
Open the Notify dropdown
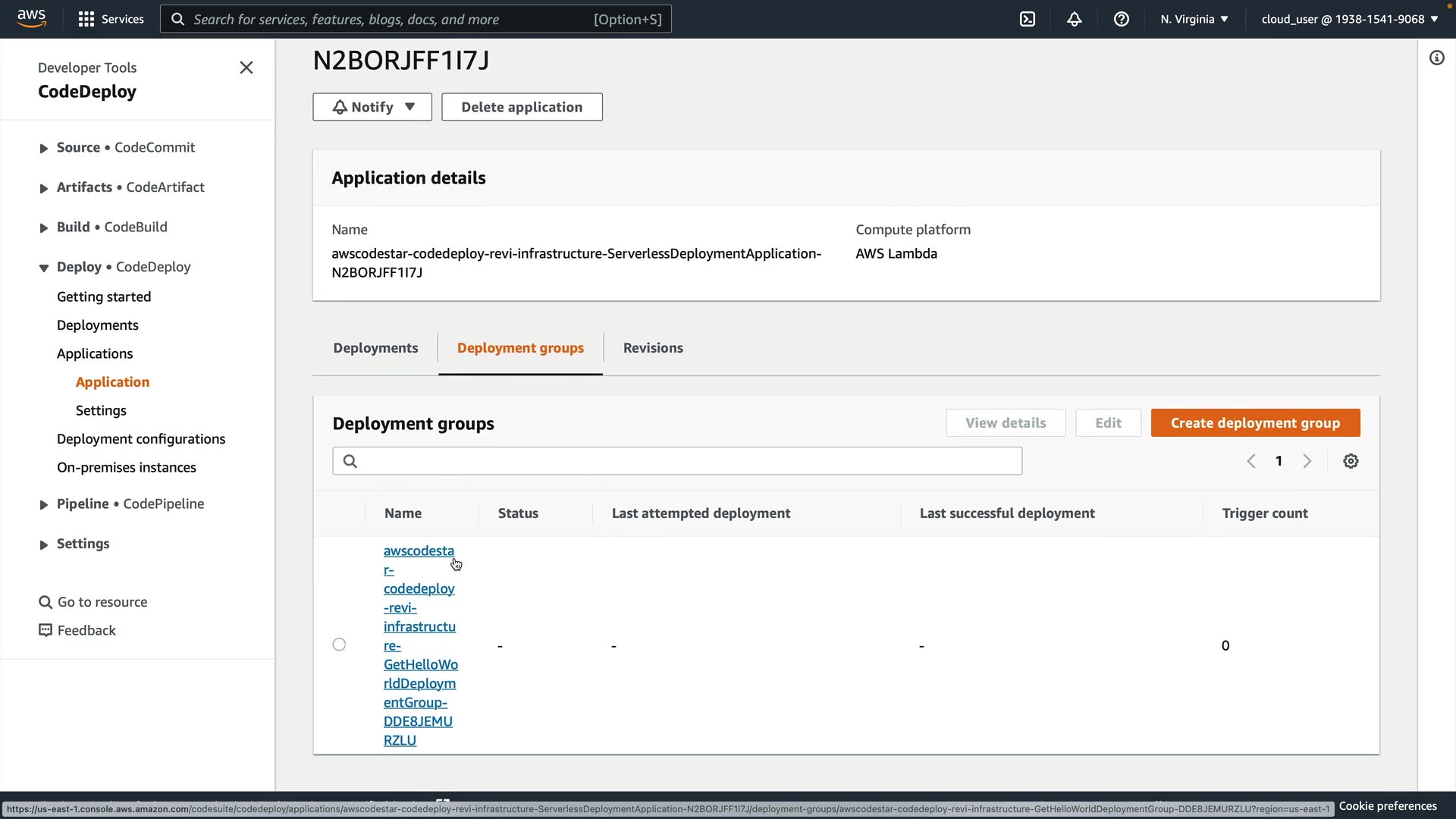click(x=372, y=107)
